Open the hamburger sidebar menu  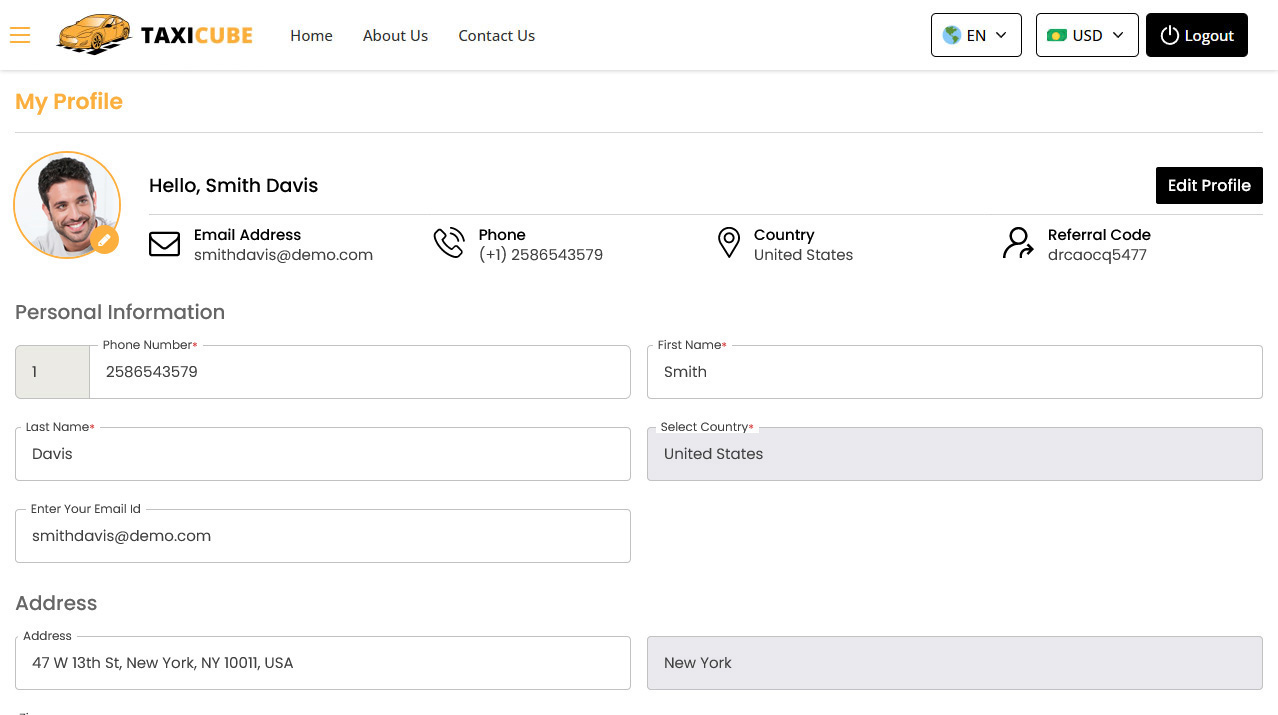click(20, 35)
